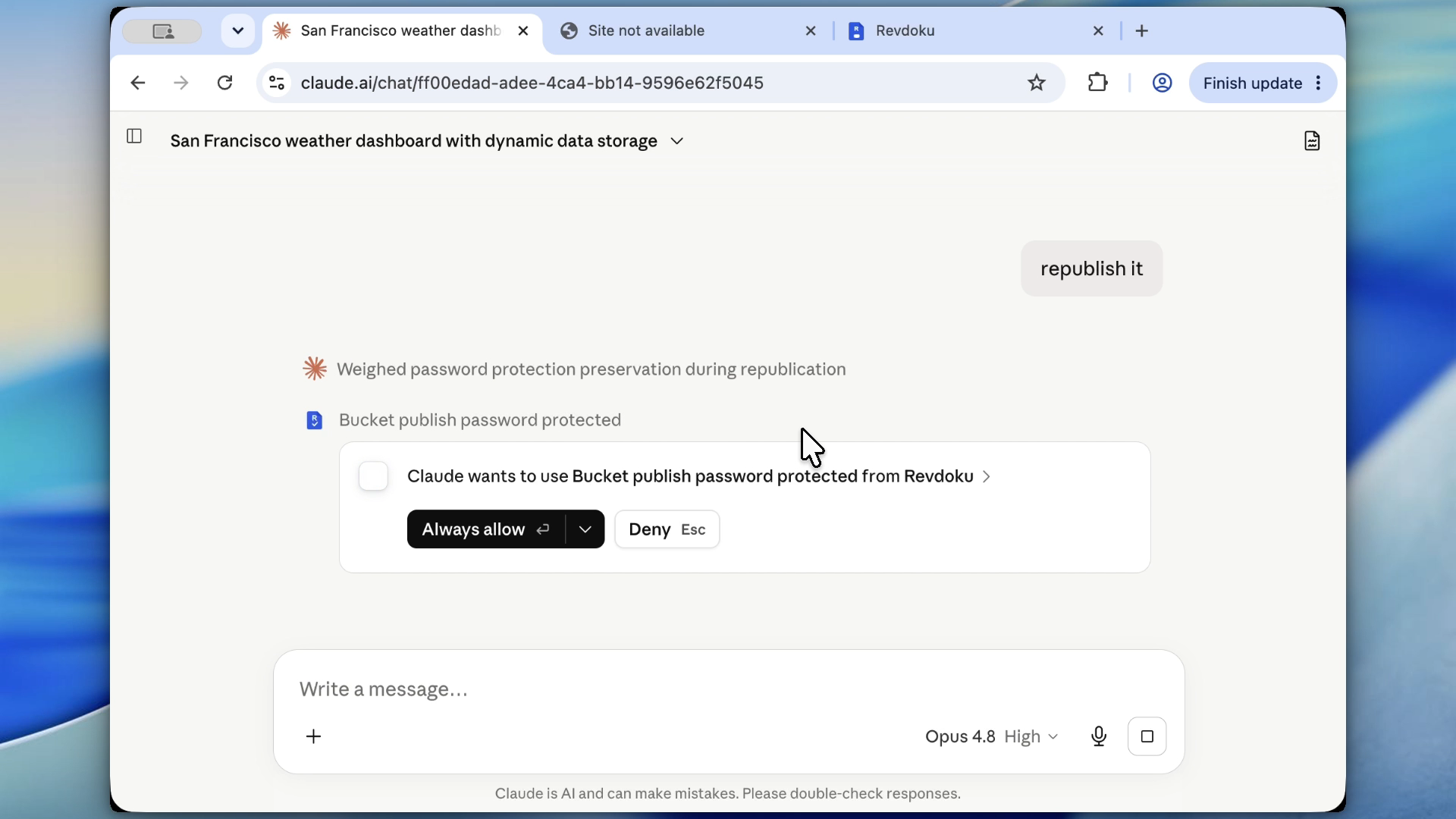Open the chat title dropdown chevron
Viewport: 1456px width, 819px height.
pos(677,141)
